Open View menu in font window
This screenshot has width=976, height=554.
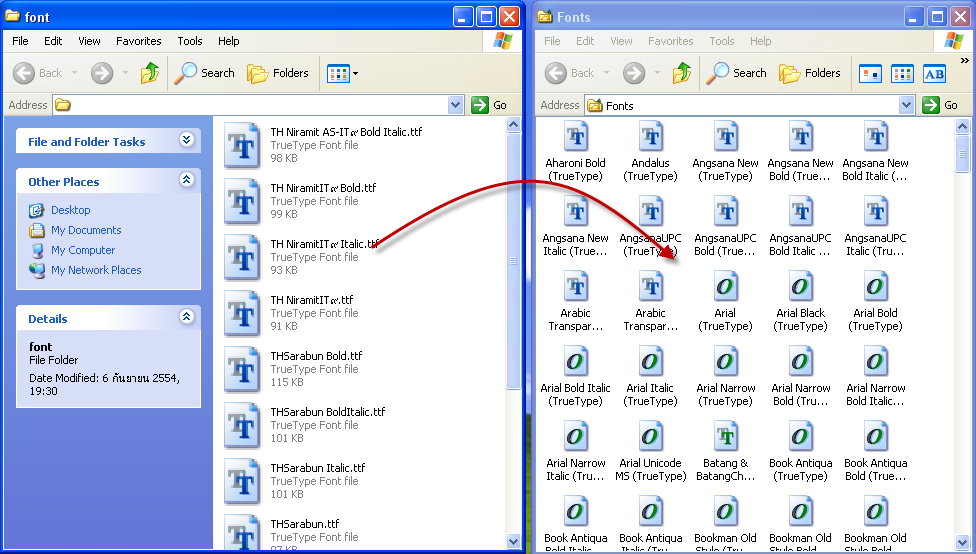pos(89,41)
